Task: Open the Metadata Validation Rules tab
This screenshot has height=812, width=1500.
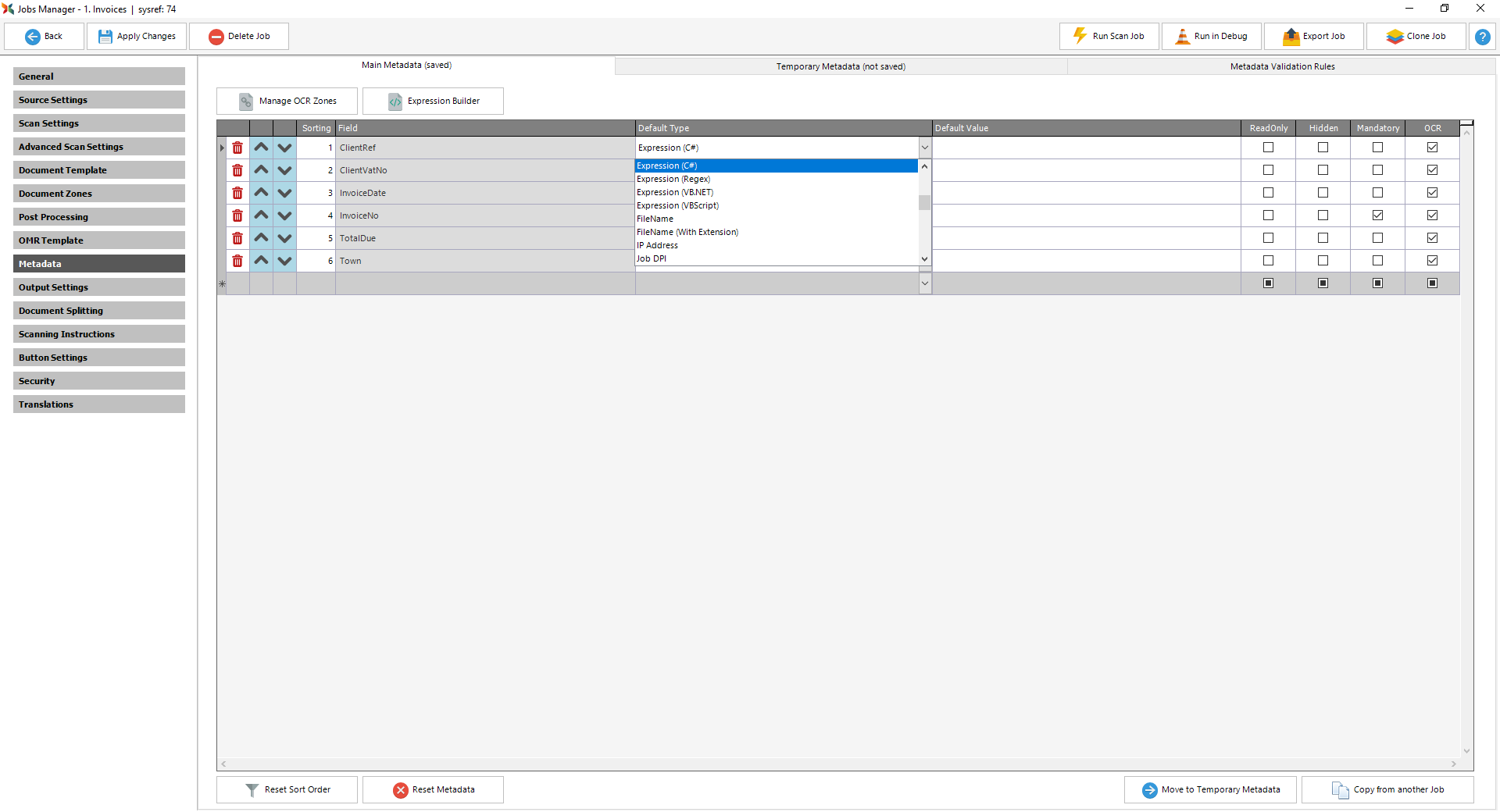Action: [1281, 66]
